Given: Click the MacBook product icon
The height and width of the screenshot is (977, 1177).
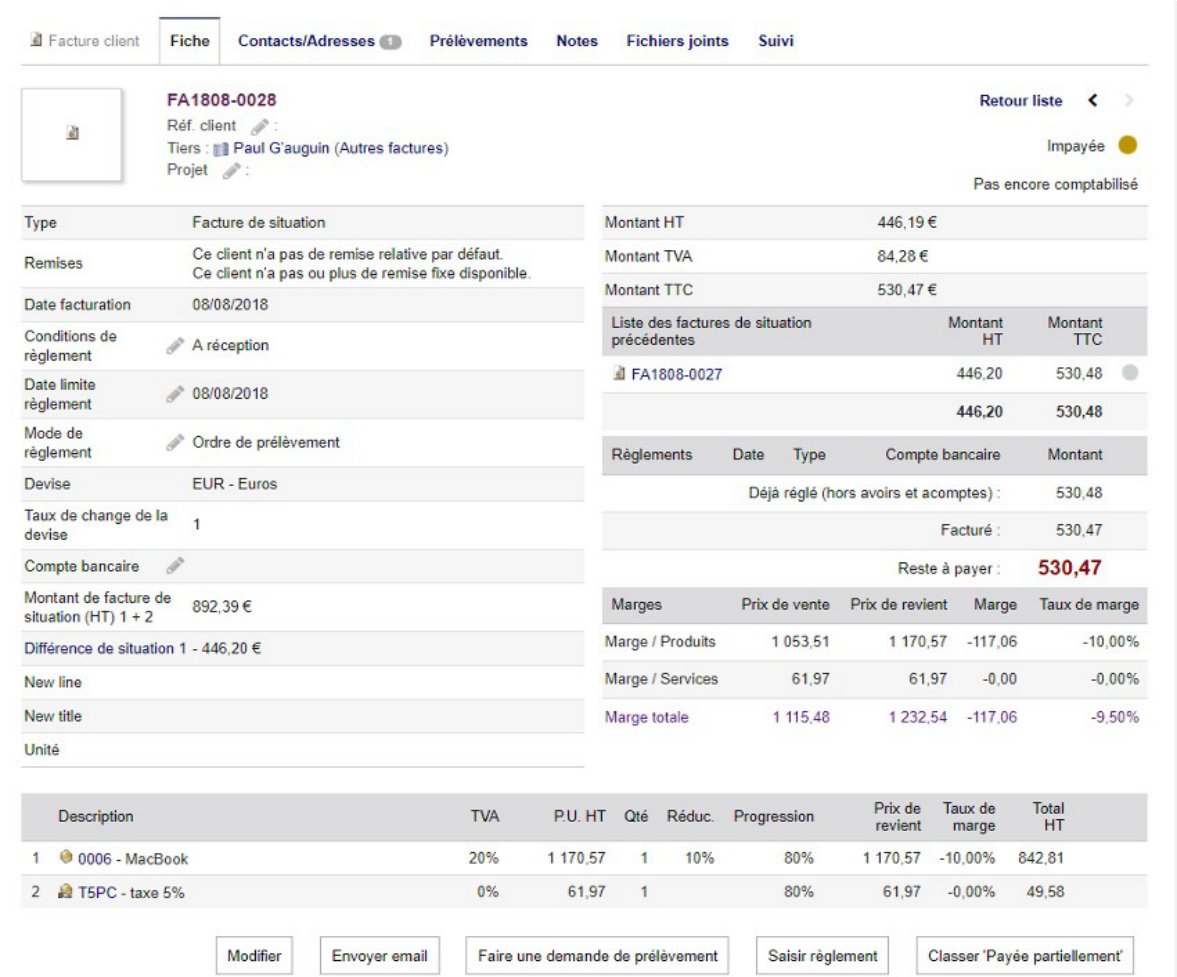Looking at the screenshot, I should pyautogui.click(x=66, y=856).
